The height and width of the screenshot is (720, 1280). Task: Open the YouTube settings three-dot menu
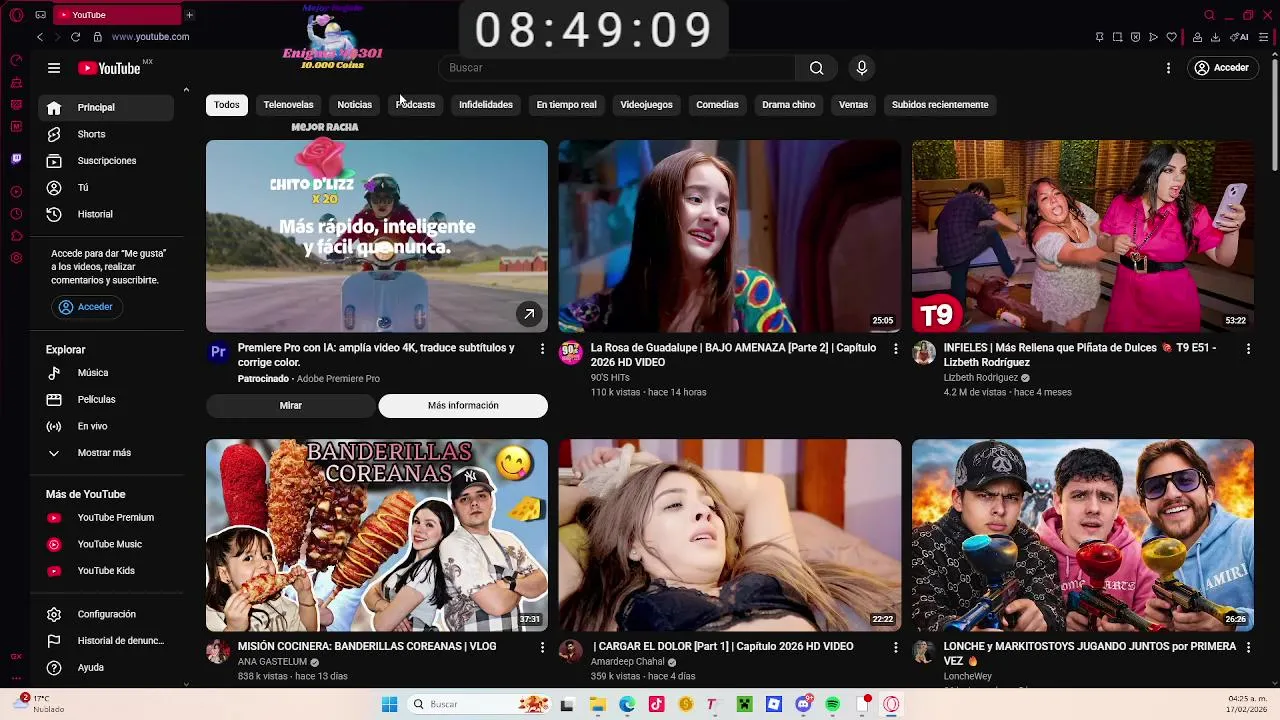[x=1168, y=68]
